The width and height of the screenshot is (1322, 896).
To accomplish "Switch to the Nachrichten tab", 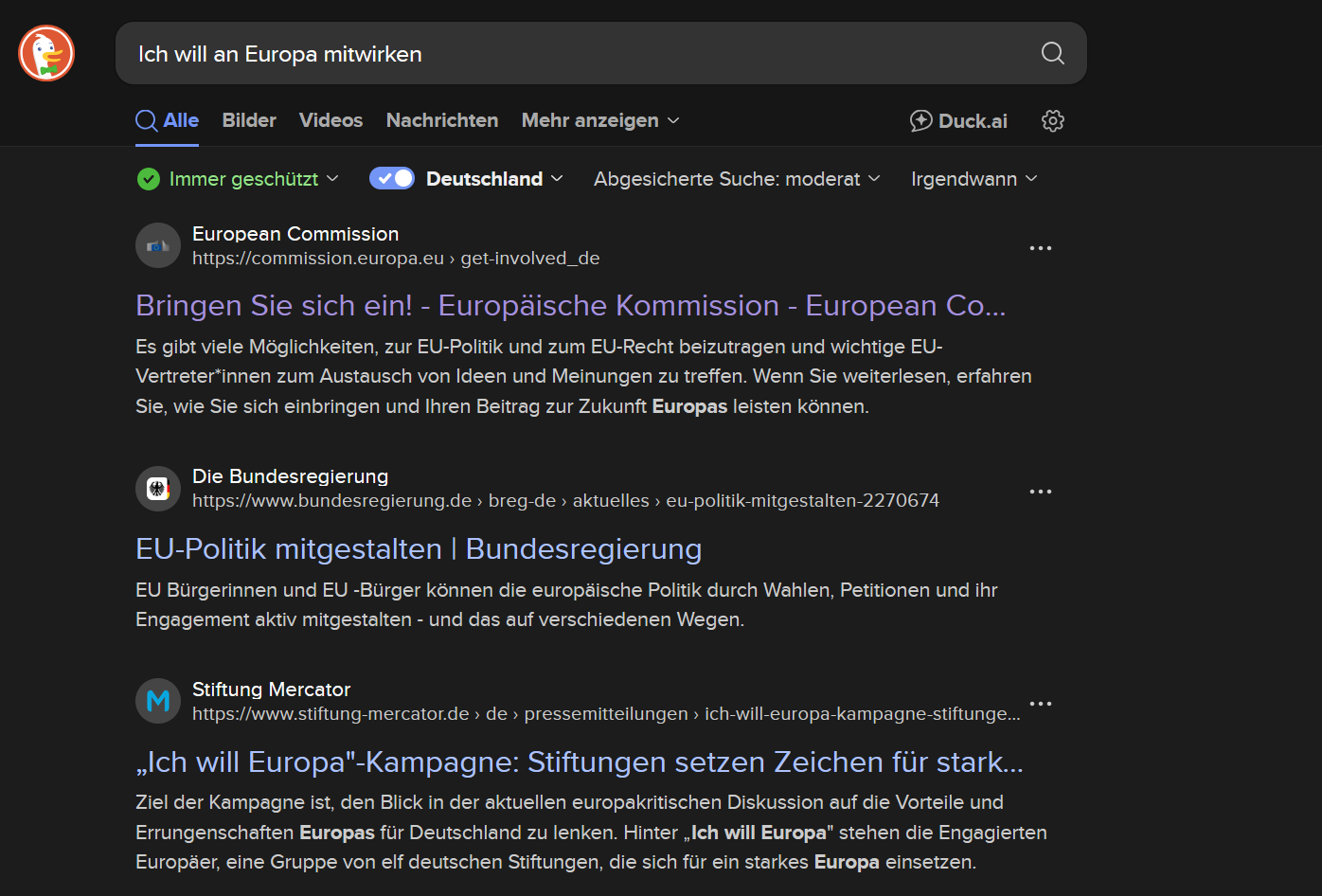I will tap(442, 120).
